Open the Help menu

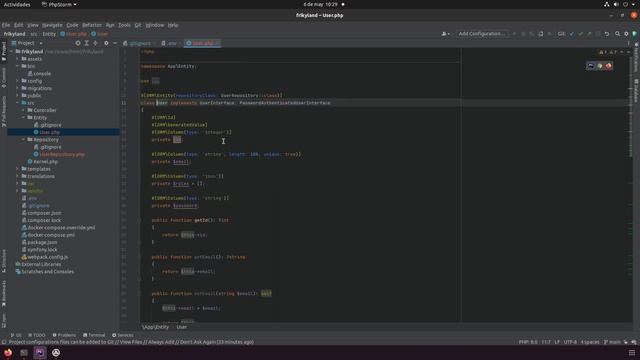coord(173,25)
